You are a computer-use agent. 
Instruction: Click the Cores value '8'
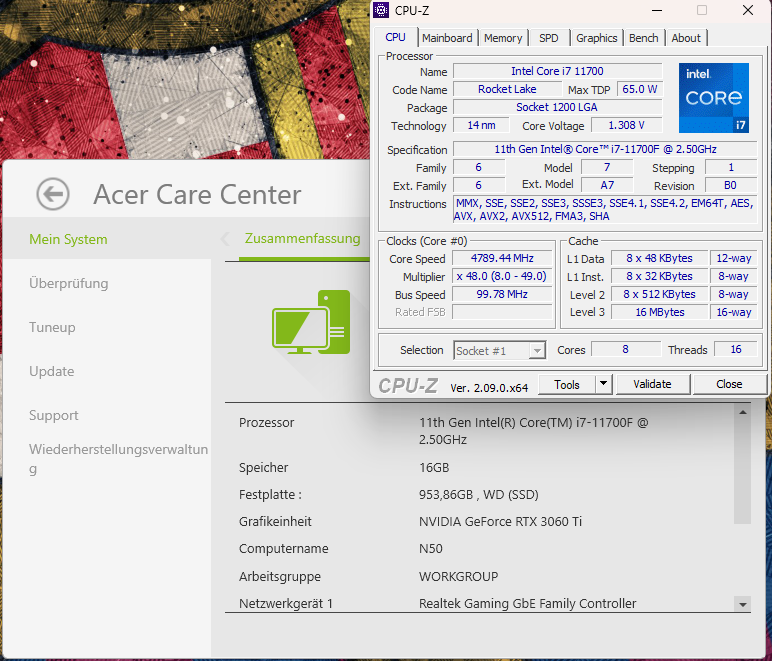pyautogui.click(x=625, y=349)
